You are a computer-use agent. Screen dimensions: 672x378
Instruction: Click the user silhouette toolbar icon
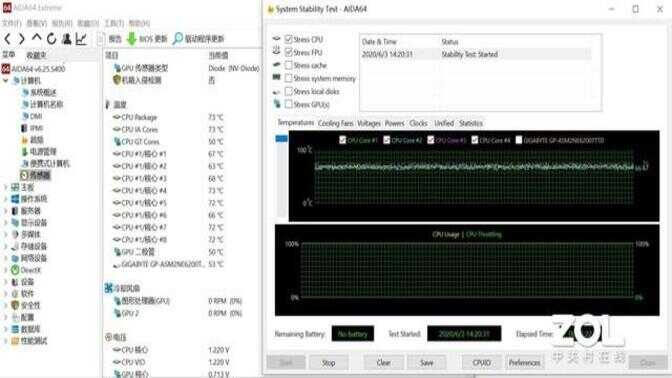(x=66, y=39)
